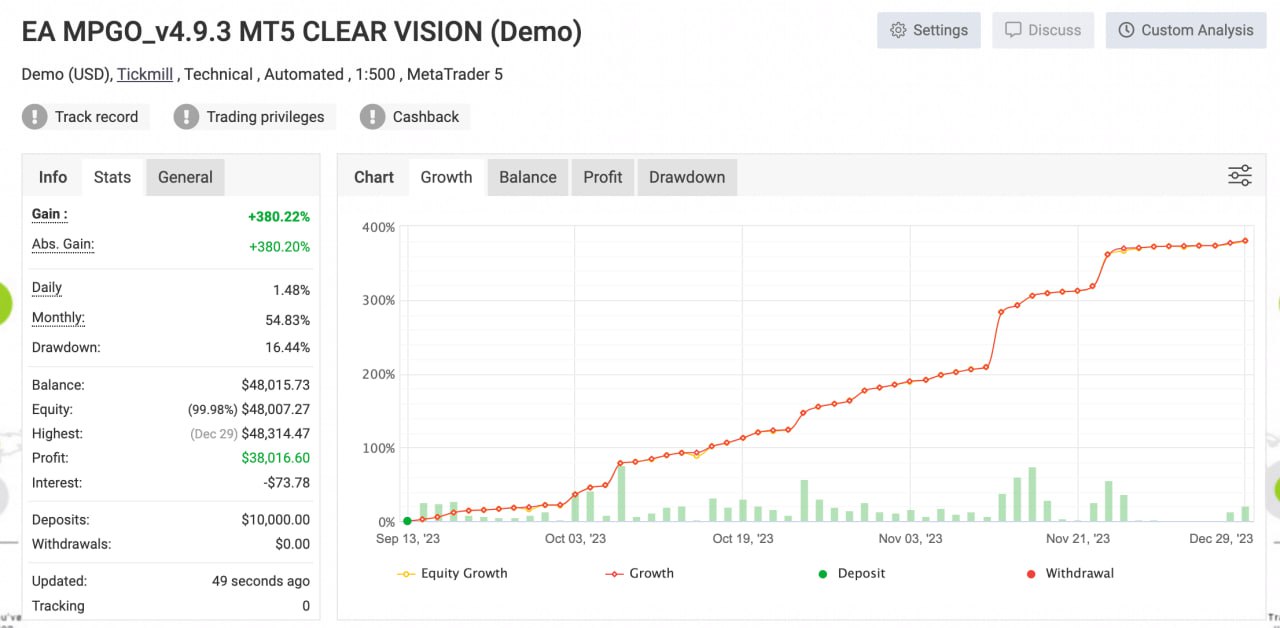
Task: Click the speech bubble Discuss icon
Action: pyautogui.click(x=1013, y=30)
